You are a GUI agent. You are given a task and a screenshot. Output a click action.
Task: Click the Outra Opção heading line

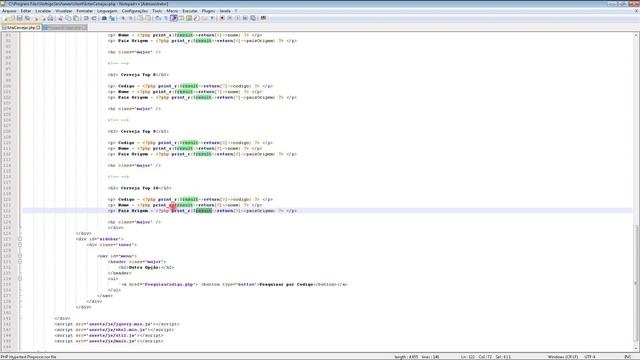146,267
